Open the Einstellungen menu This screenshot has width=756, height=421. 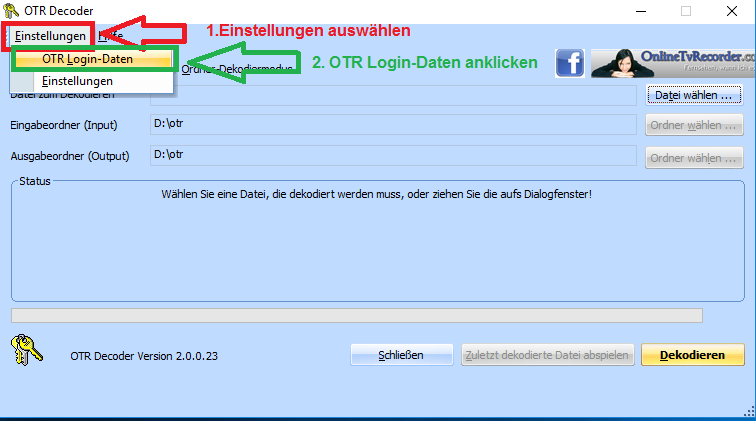click(x=50, y=36)
